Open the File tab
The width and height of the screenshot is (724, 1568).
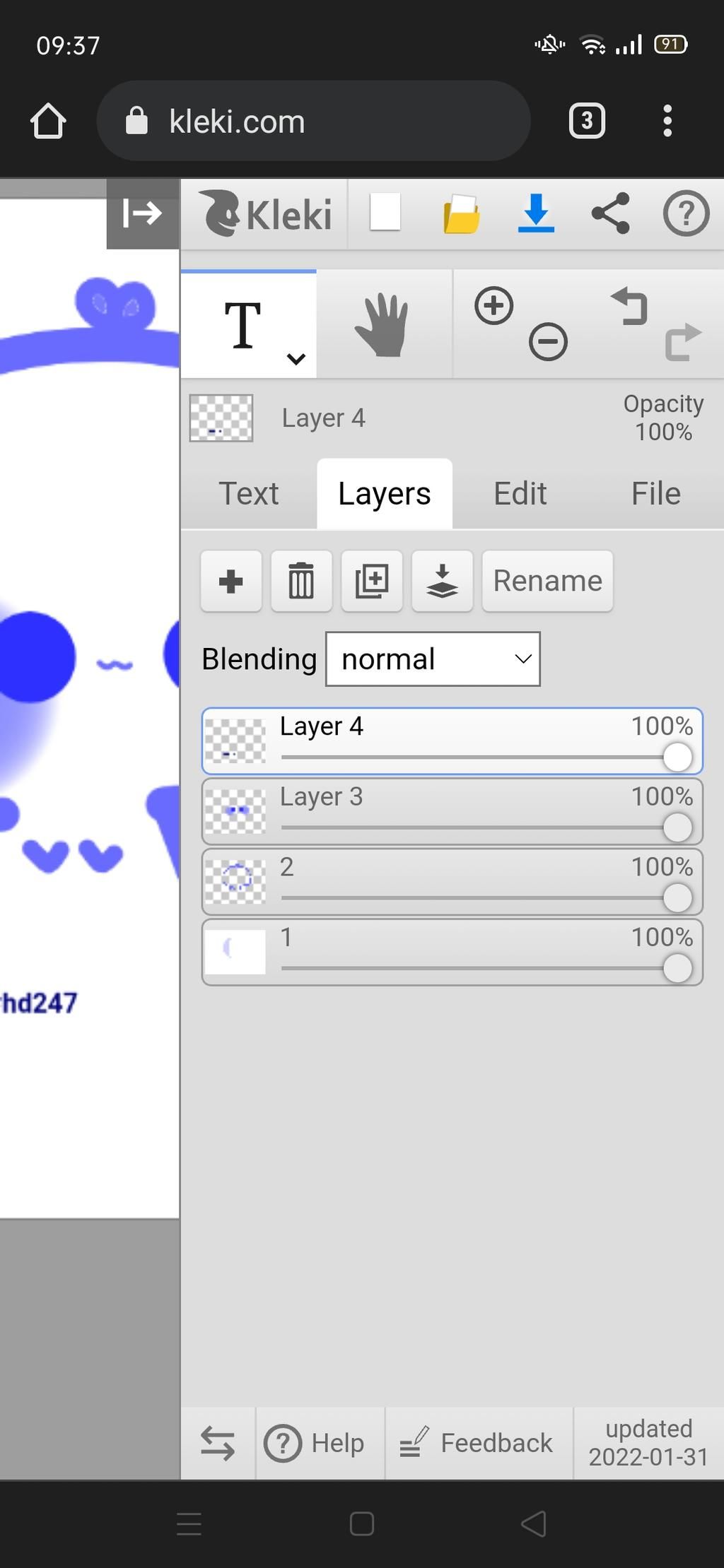tap(655, 493)
